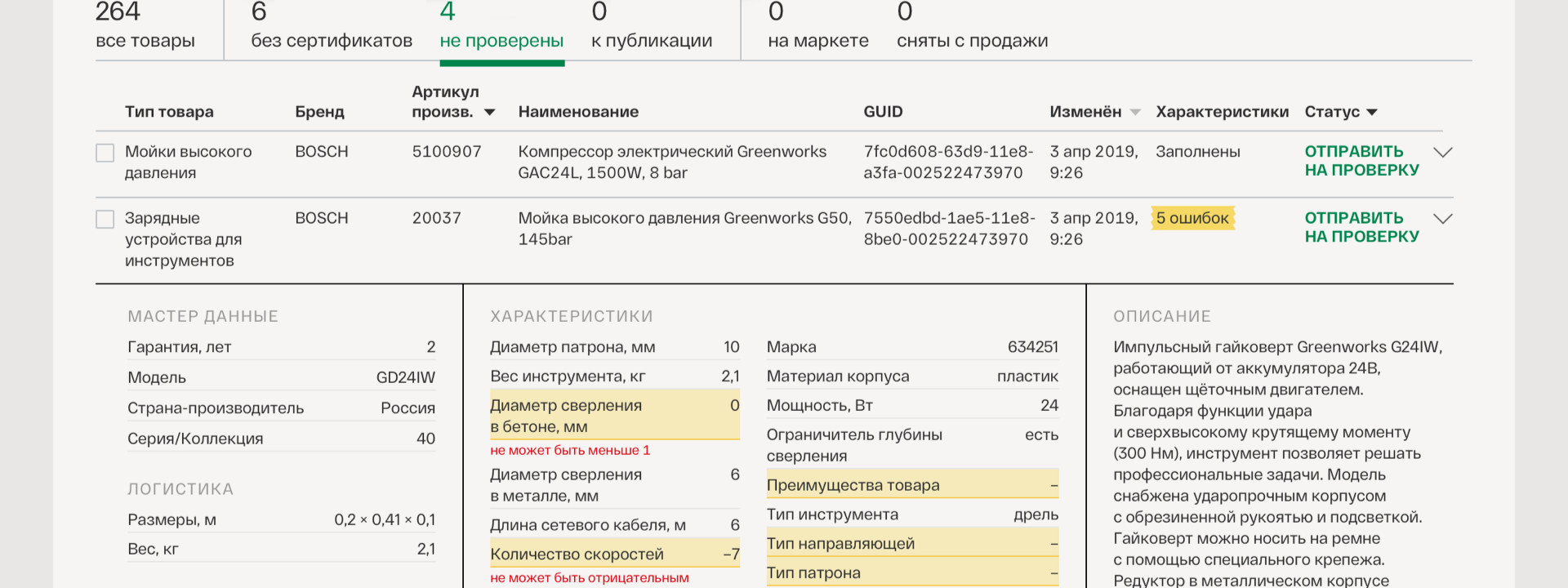Screen dimensions: 1568x588
Task: Check the 'Мойки высокого давления' row checkbox
Action: point(105,153)
